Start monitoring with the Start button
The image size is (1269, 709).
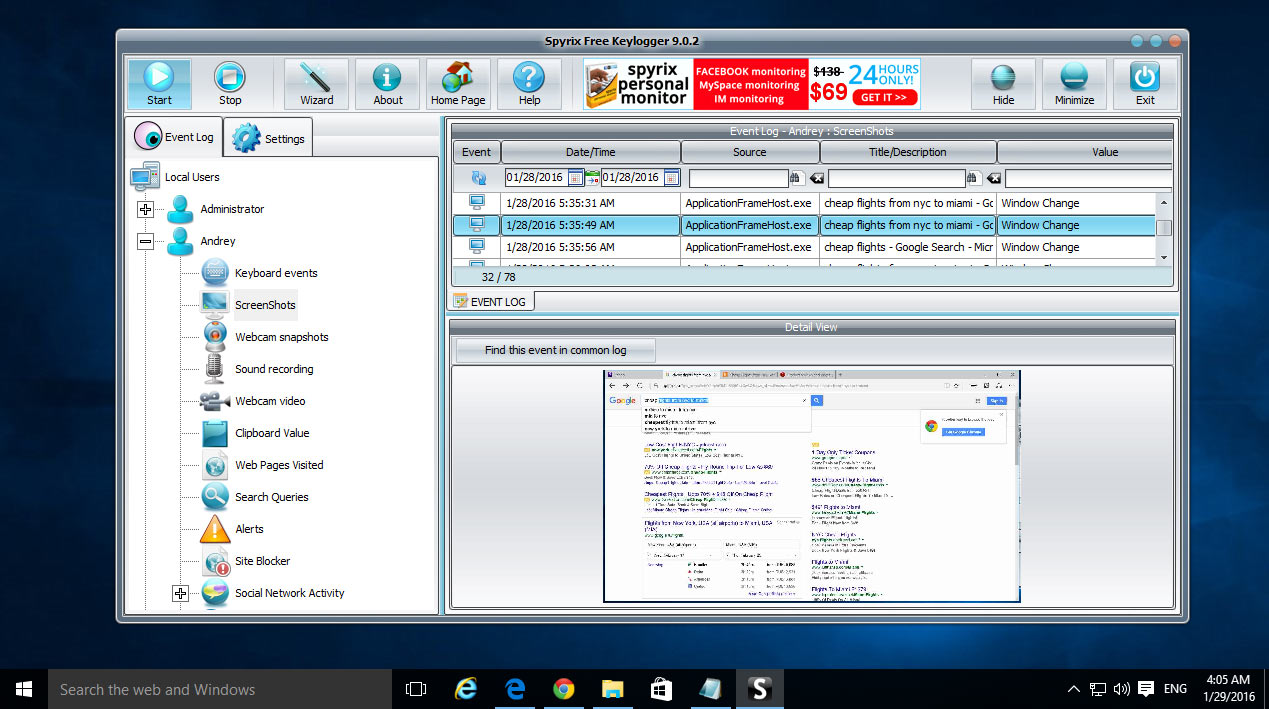tap(159, 84)
